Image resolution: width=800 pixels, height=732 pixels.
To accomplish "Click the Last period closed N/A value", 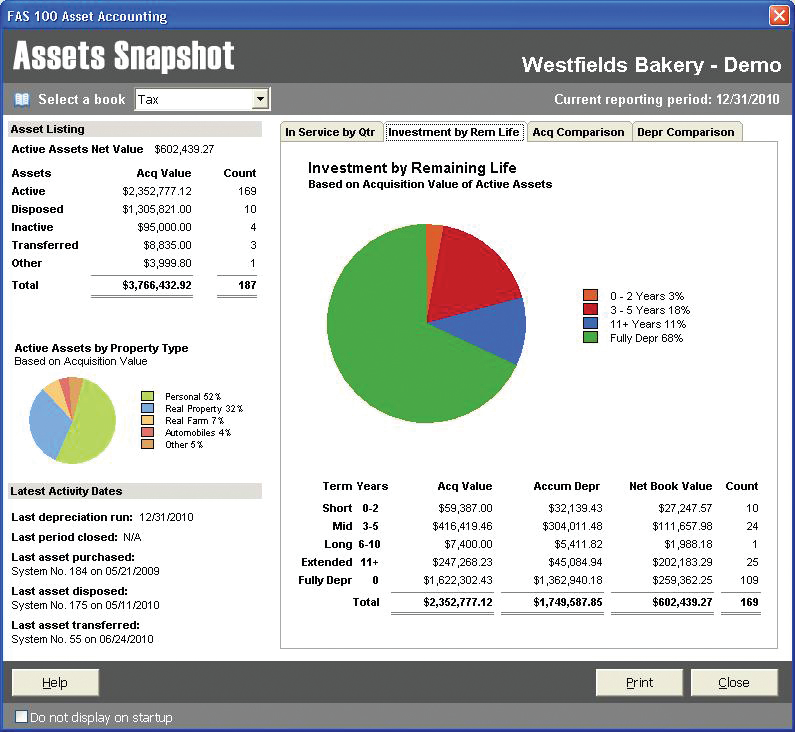I will point(132,537).
